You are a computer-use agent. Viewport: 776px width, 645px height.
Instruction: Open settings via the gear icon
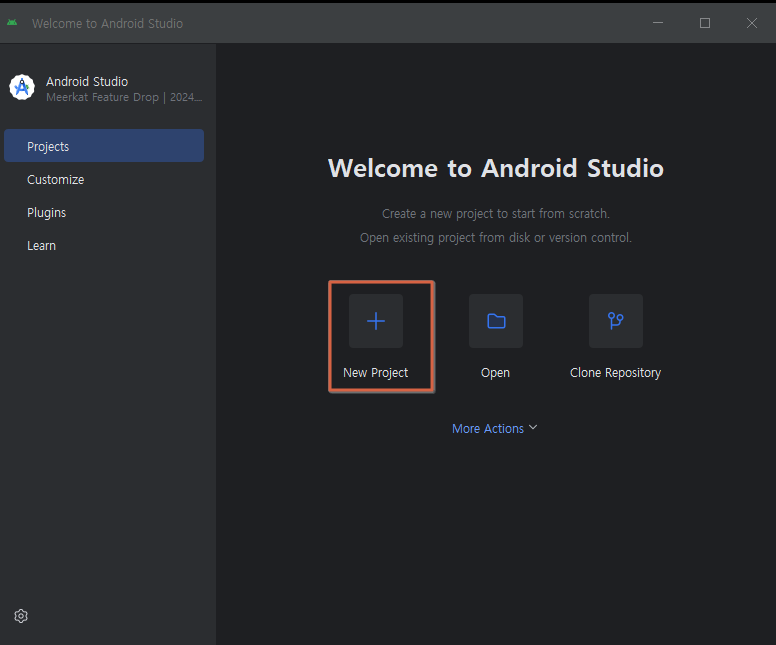(21, 616)
